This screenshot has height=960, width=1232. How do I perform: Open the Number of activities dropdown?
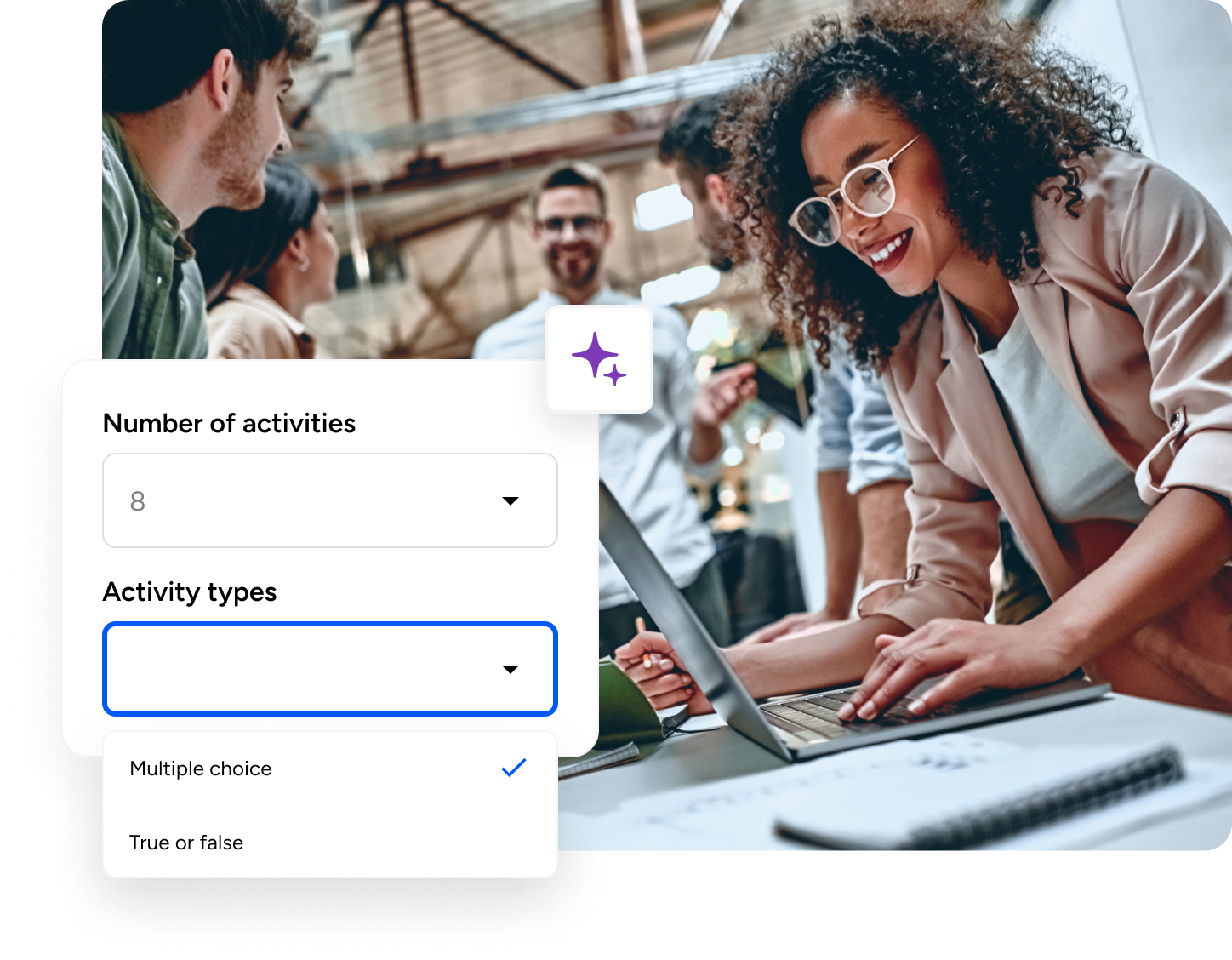[330, 500]
